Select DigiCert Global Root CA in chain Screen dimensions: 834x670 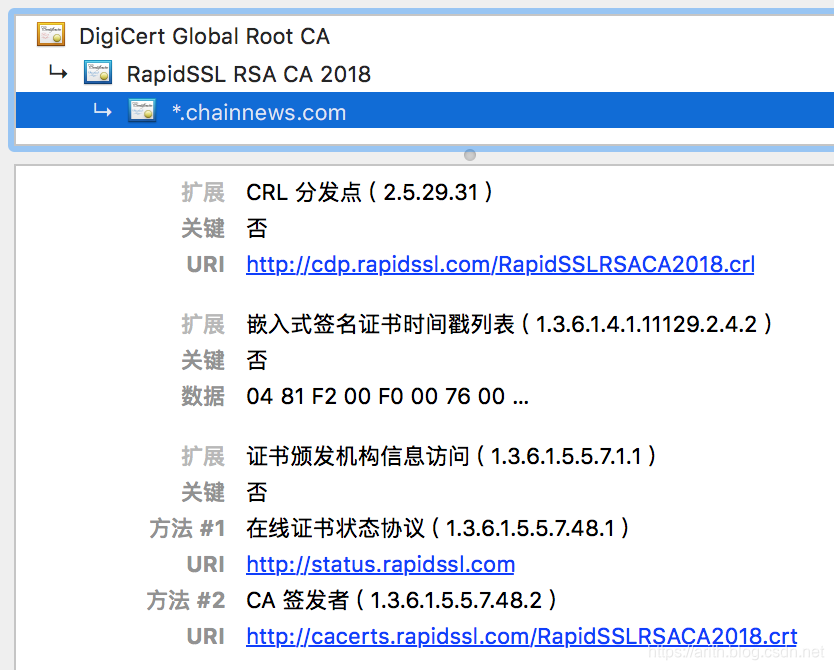click(x=204, y=37)
